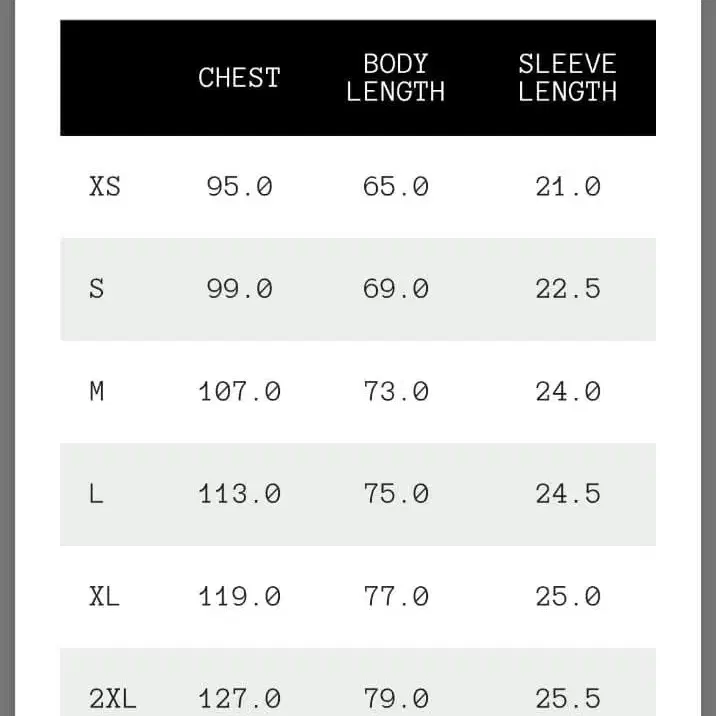This screenshot has width=716, height=716.
Task: Select the L size row label
Action: point(97,494)
